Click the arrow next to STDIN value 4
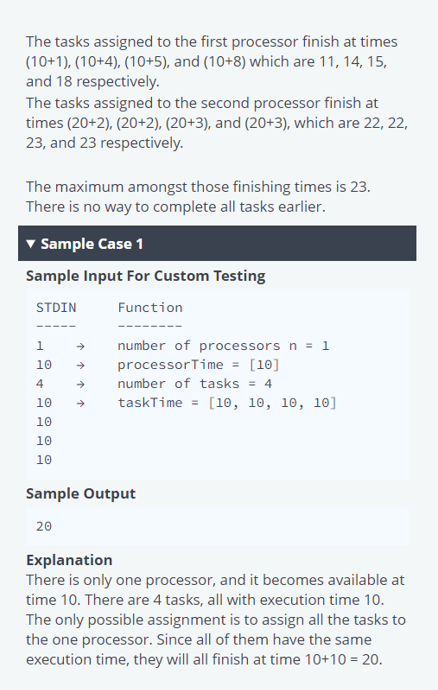The image size is (438, 690). pos(80,384)
